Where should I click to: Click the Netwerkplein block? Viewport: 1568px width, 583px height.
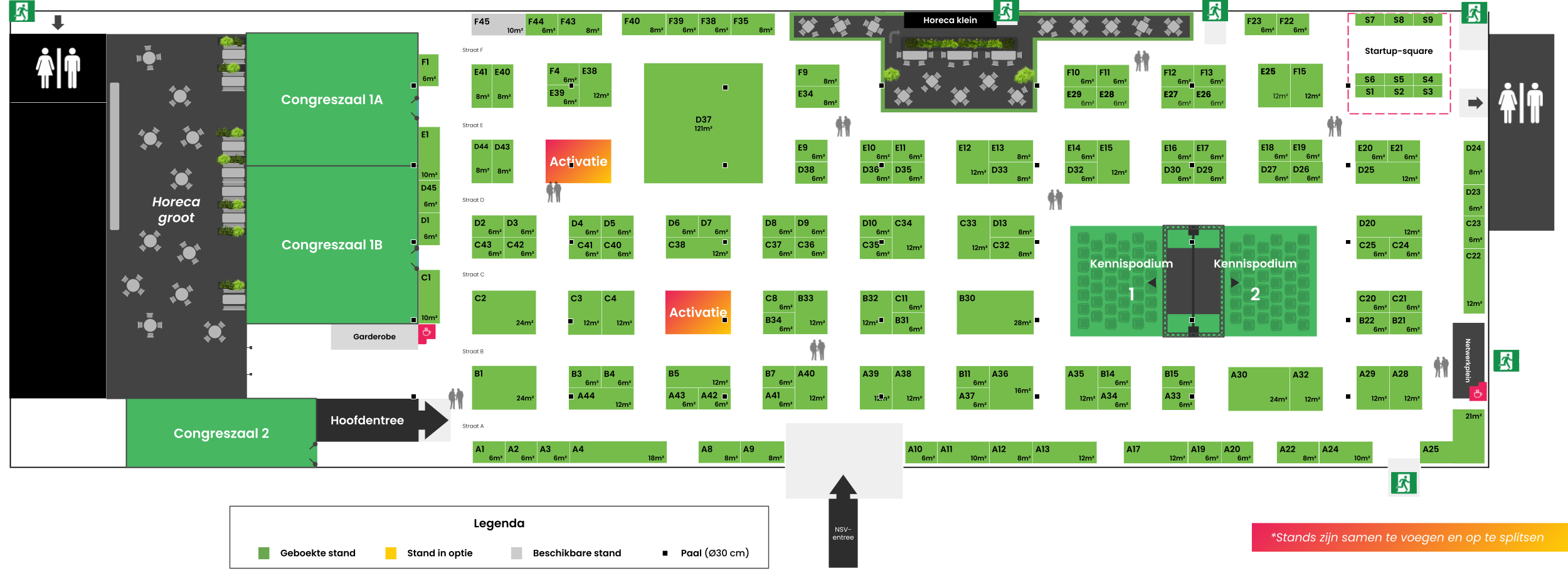[1468, 360]
